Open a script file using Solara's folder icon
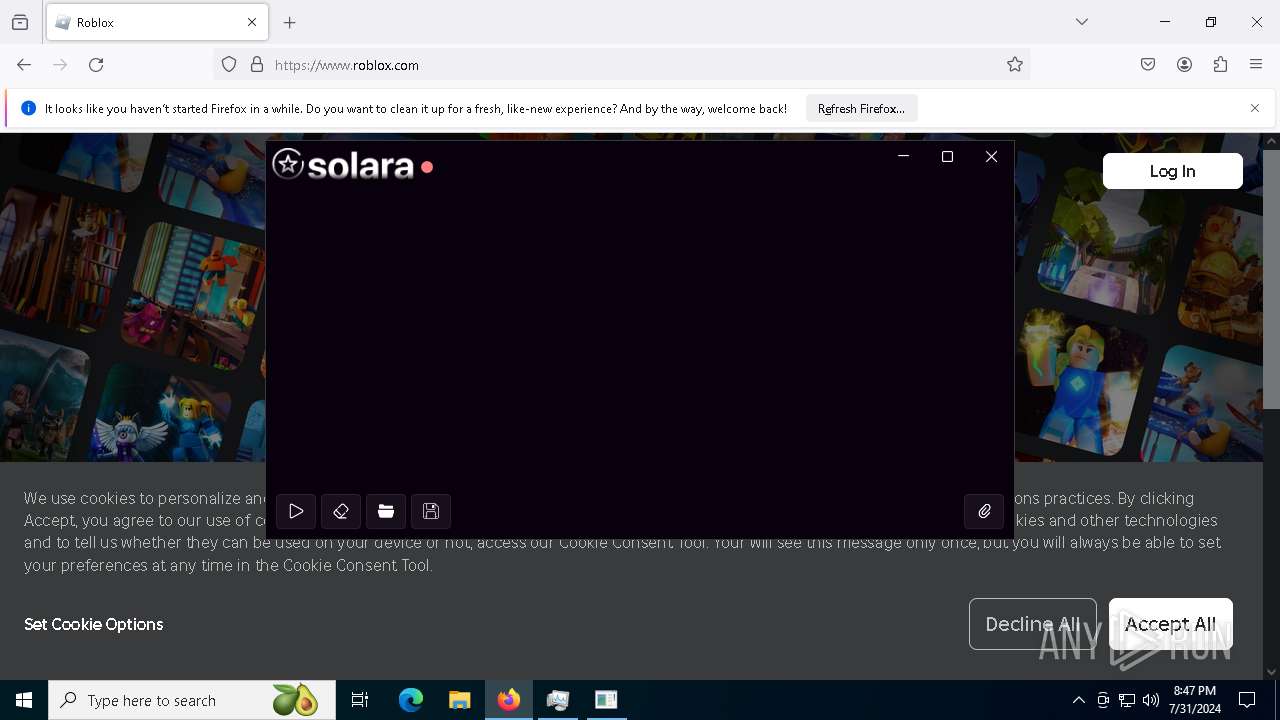Screen dimensions: 1280x720 tap(386, 511)
